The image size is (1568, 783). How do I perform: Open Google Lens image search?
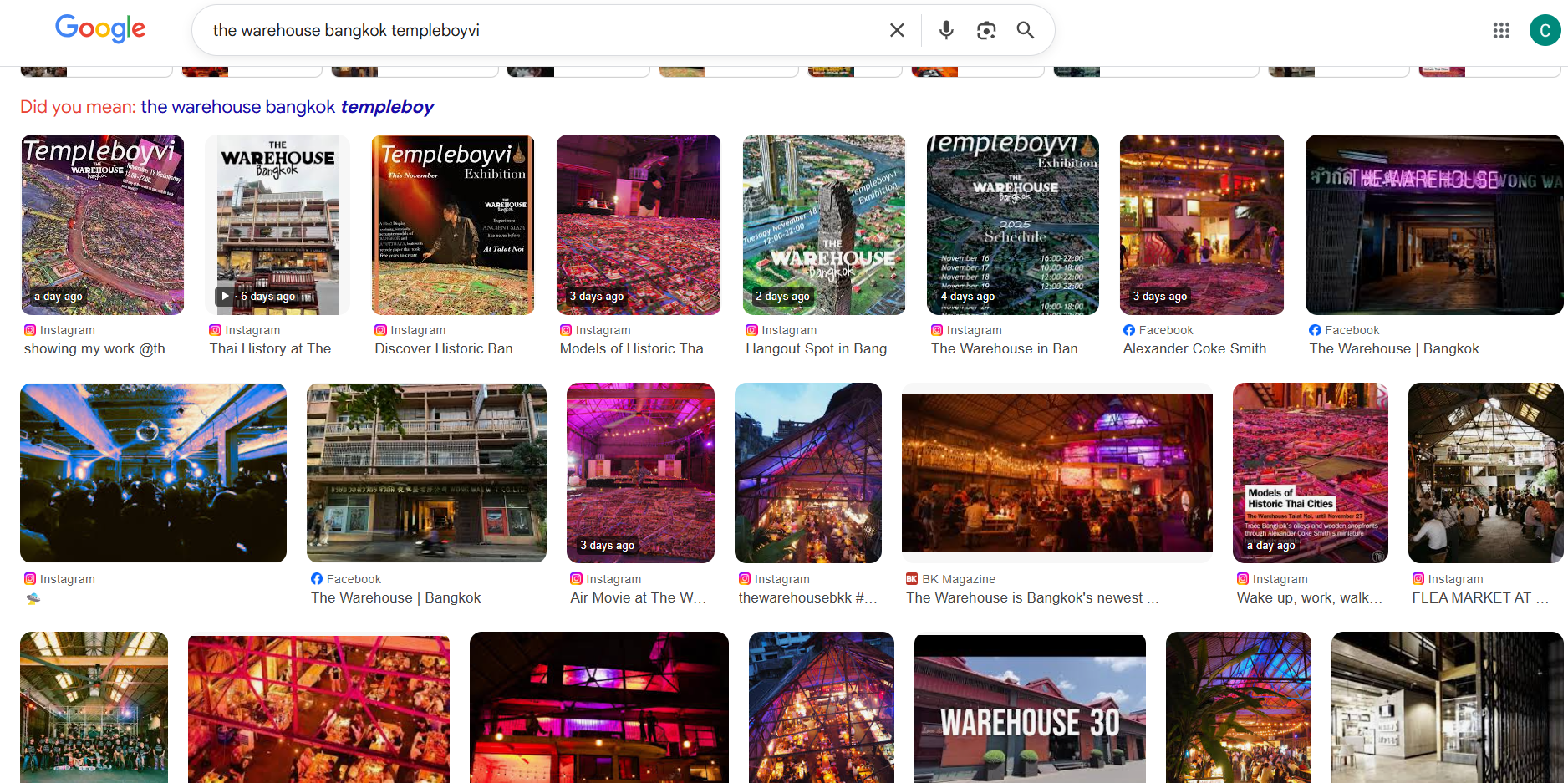[x=985, y=29]
